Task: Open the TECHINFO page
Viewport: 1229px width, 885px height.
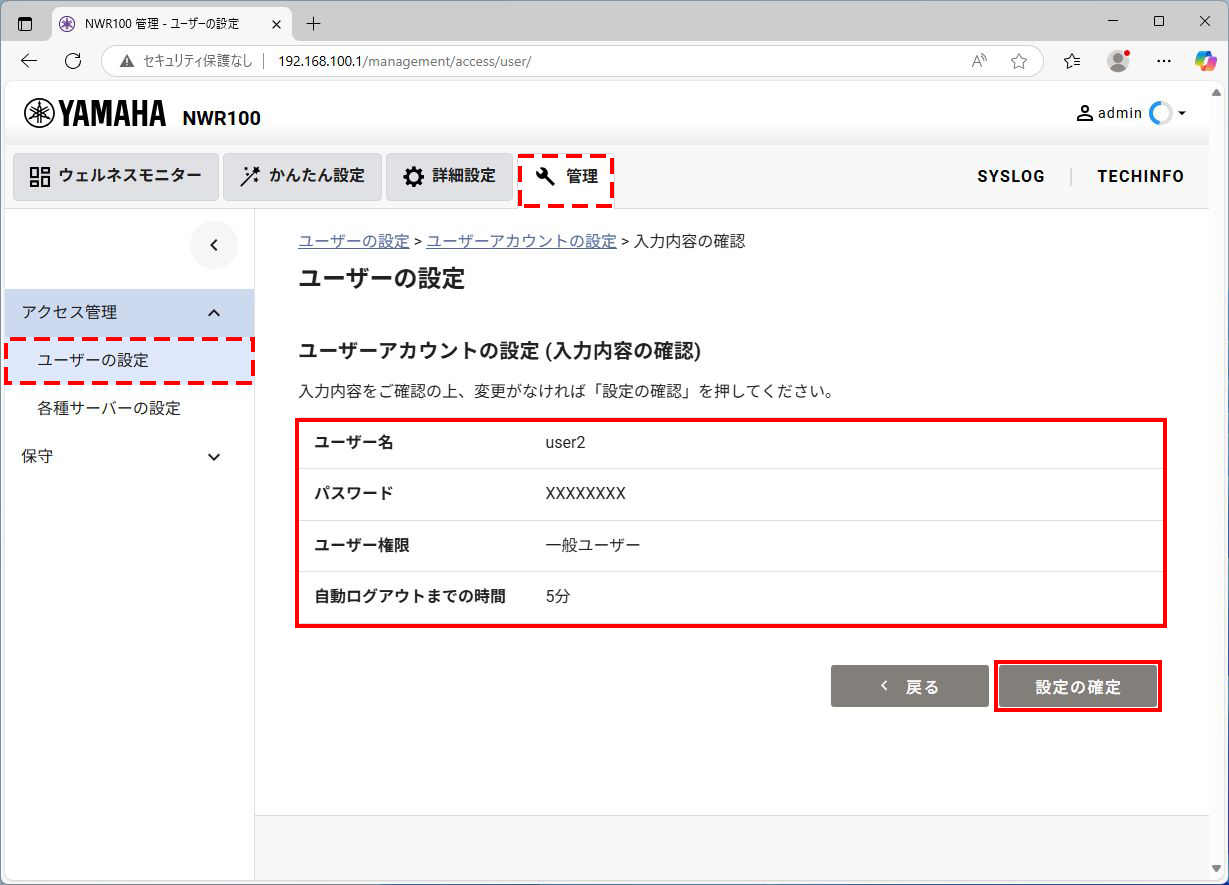Action: [x=1140, y=176]
